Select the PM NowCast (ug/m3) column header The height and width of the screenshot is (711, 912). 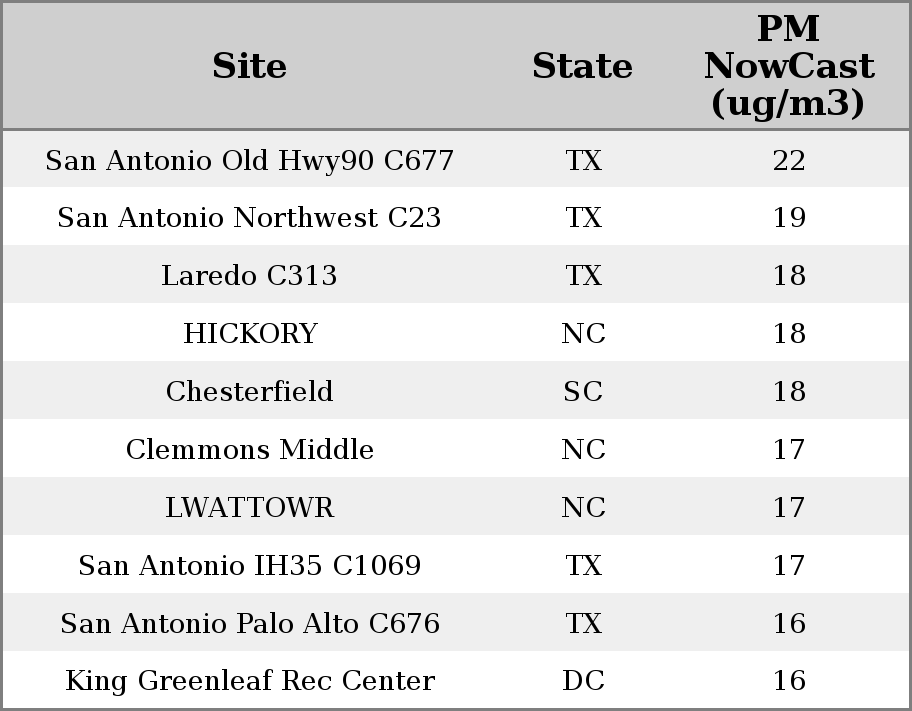(788, 67)
